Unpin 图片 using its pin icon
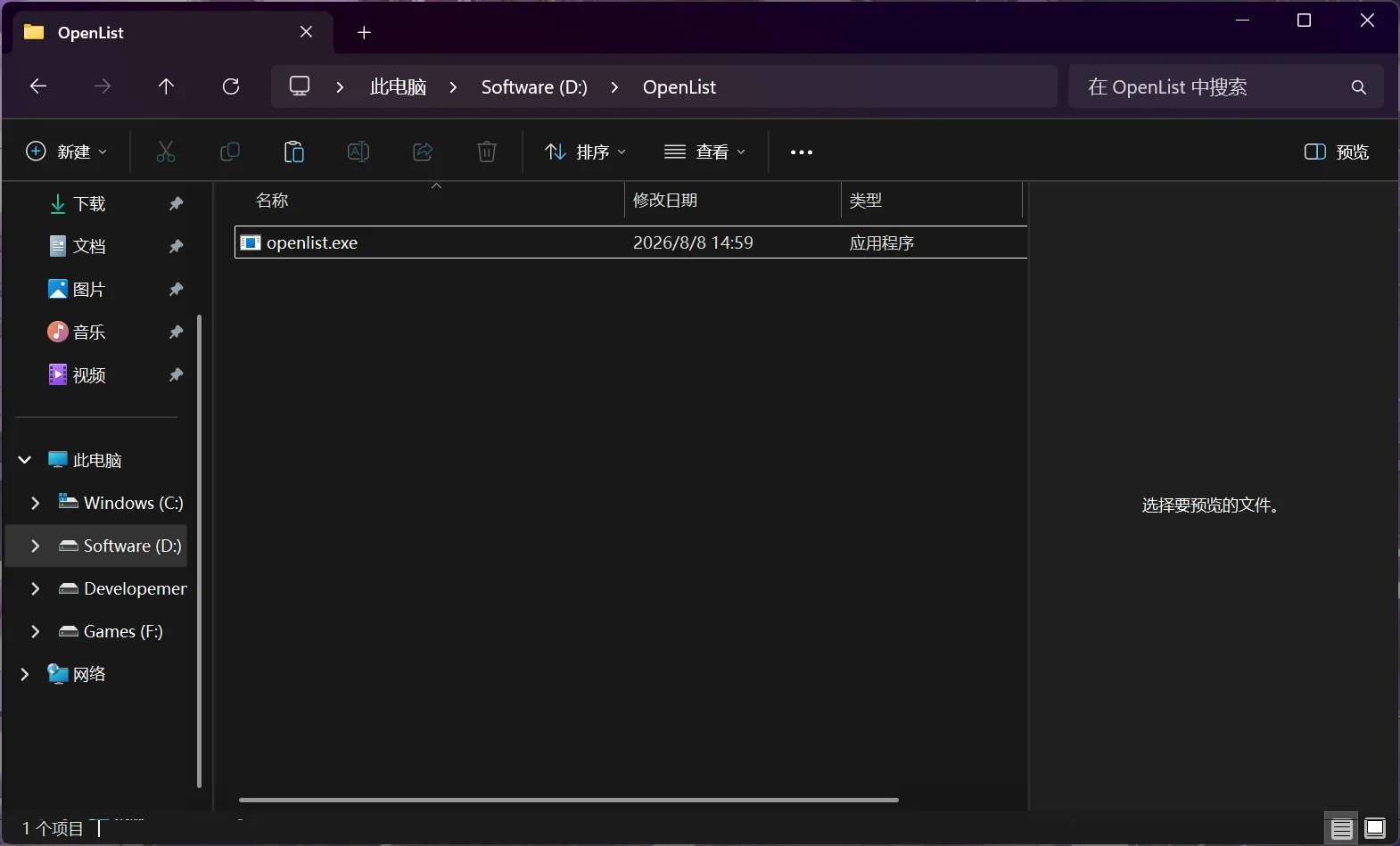This screenshot has width=1400, height=846. 177,289
